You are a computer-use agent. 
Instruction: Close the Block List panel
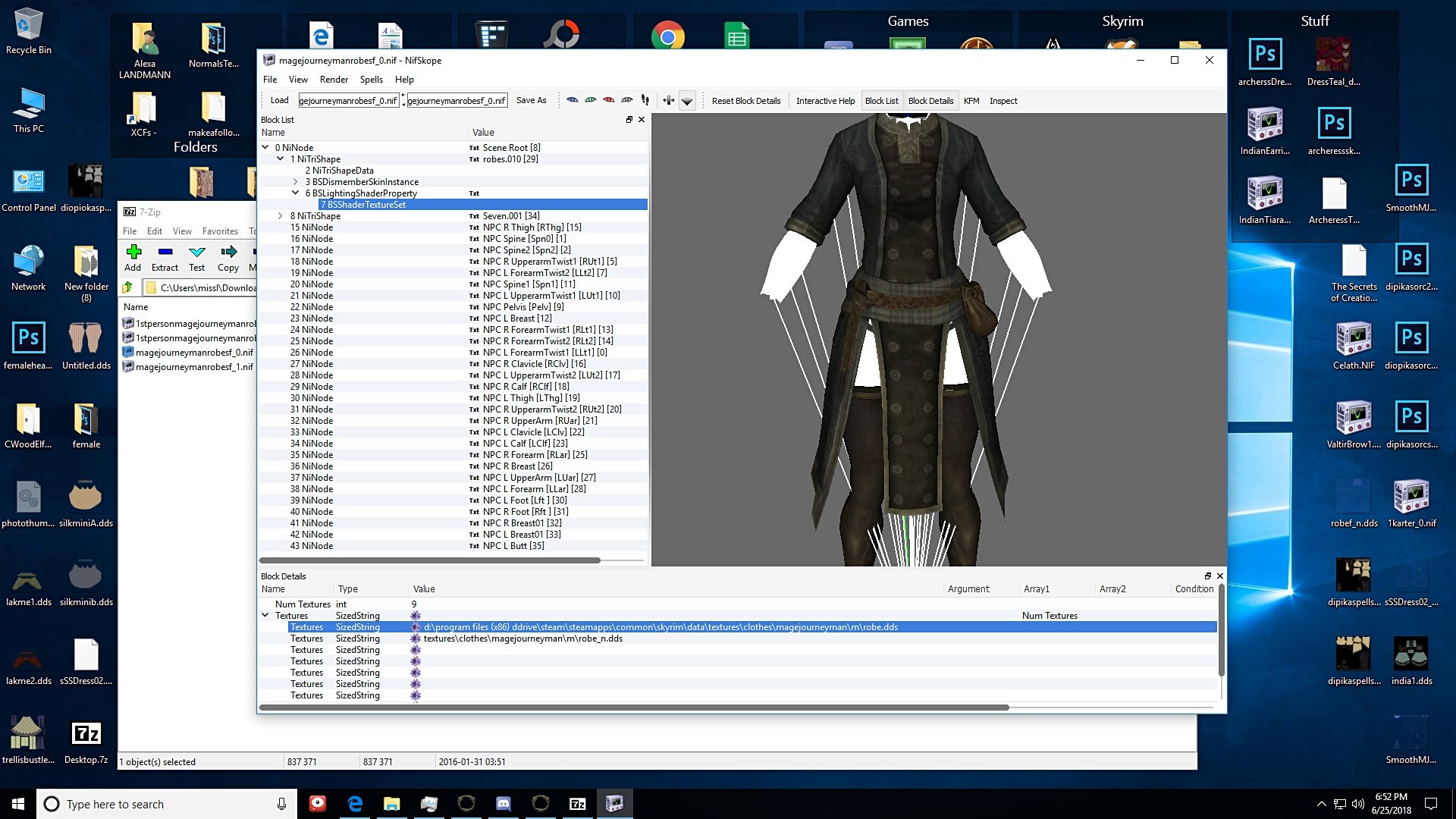642,119
